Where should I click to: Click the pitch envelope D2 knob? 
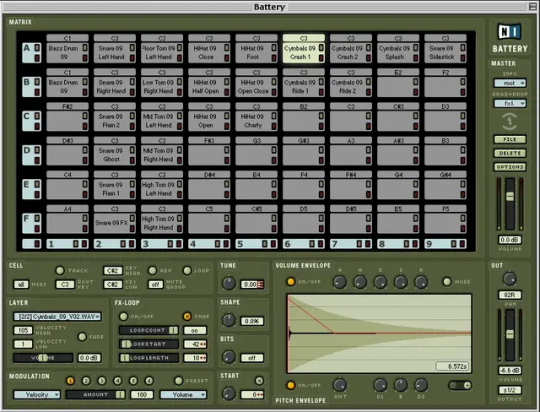421,385
